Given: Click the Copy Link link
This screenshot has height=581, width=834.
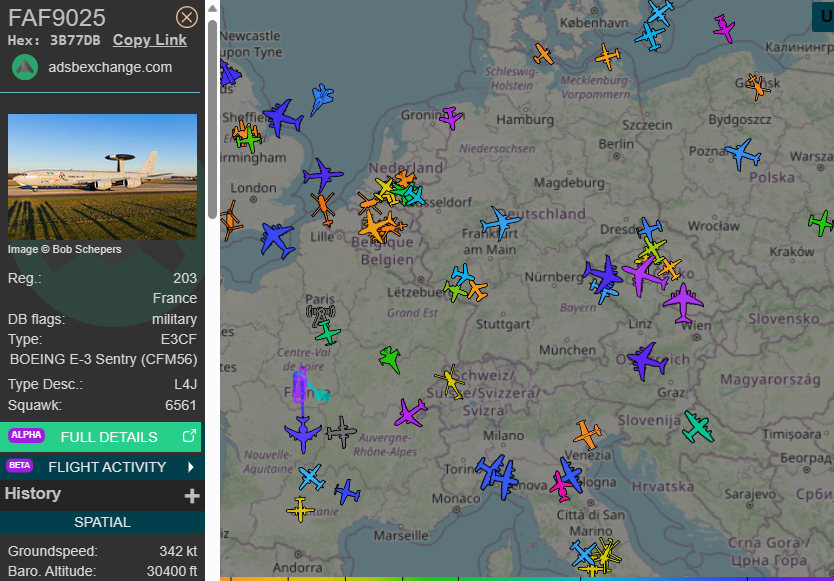Looking at the screenshot, I should click(149, 40).
